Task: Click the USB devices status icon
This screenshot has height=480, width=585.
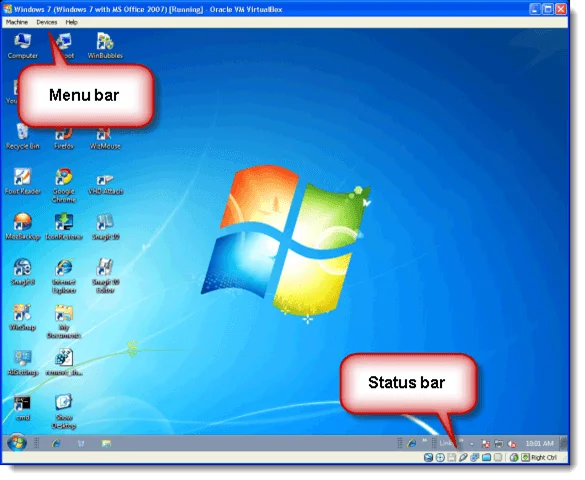Action: click(x=463, y=457)
